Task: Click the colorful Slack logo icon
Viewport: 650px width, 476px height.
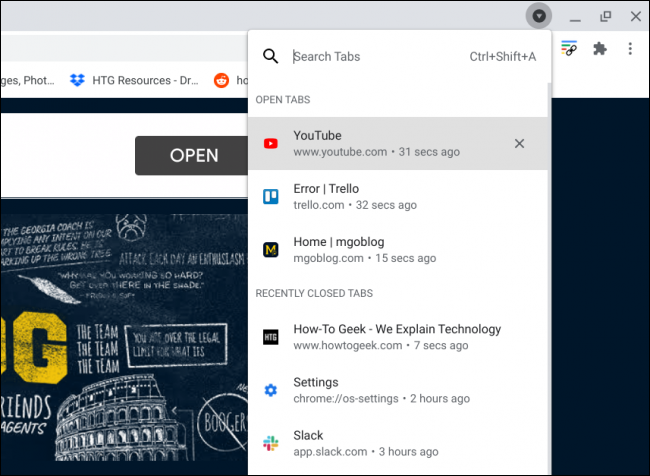Action: [x=270, y=443]
